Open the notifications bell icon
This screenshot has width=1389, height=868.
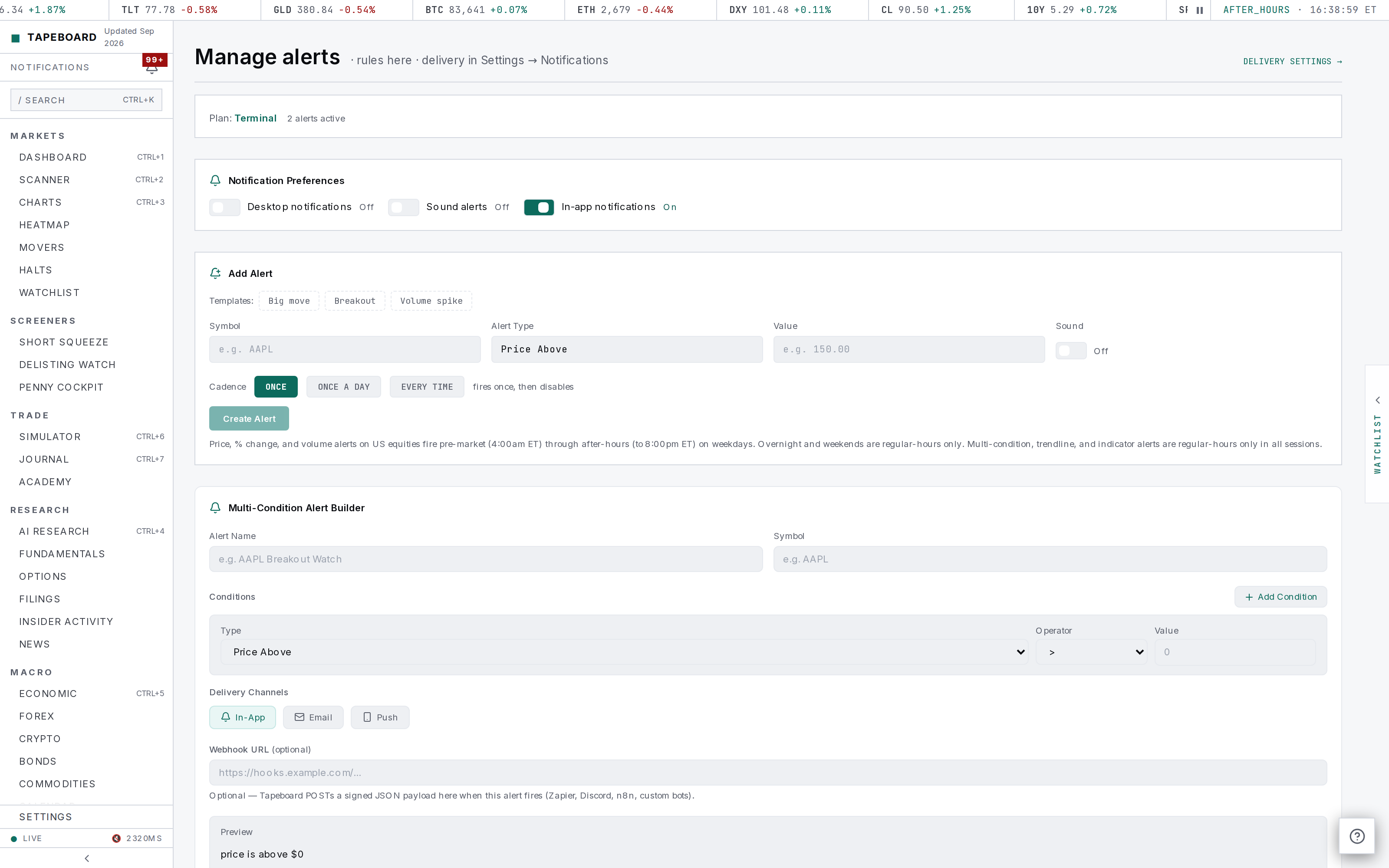pos(151,69)
